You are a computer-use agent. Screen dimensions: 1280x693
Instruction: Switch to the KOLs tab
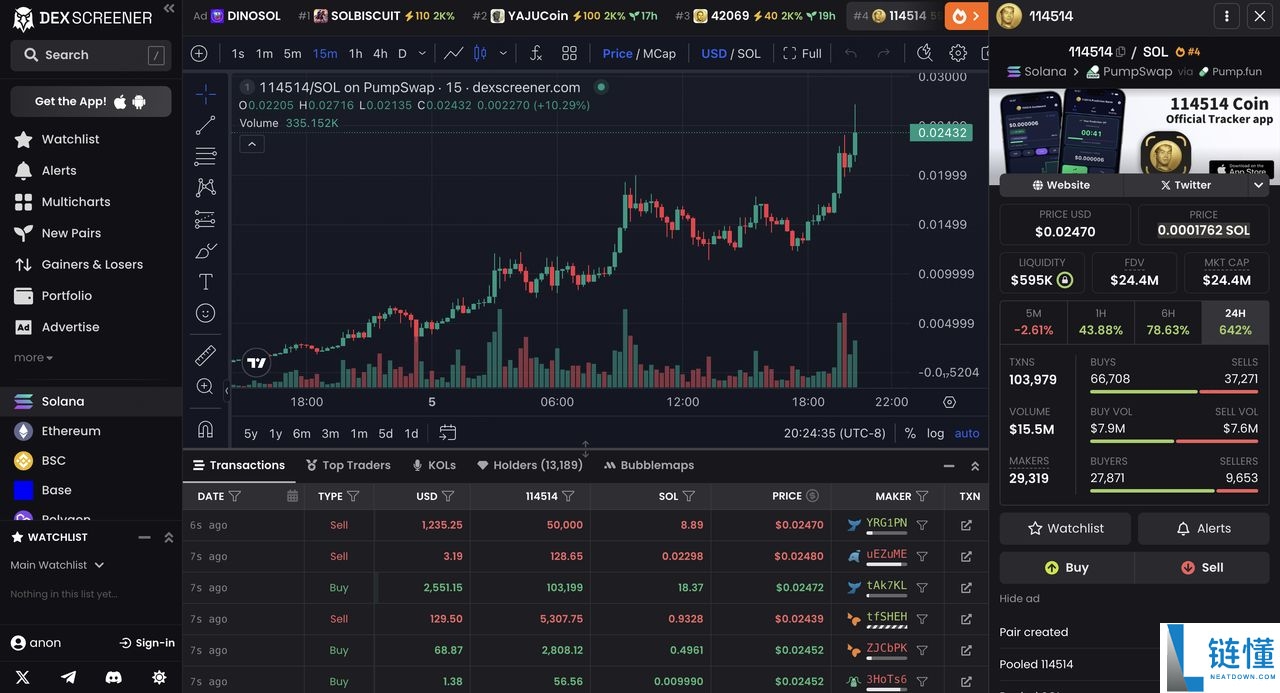coord(434,465)
